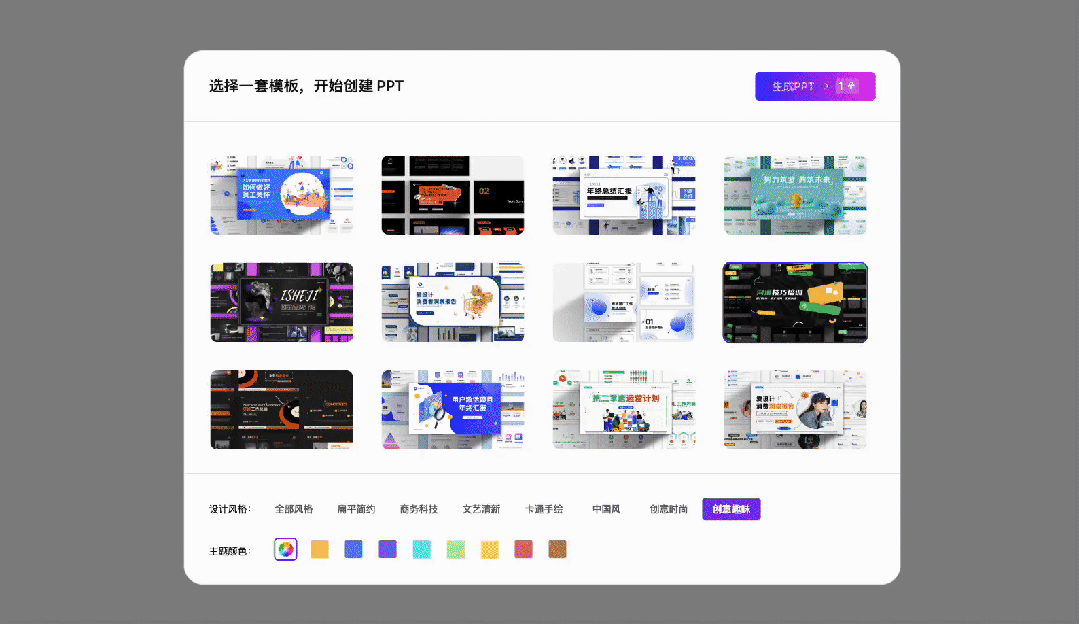Choose the light green theme color swatch

pos(455,549)
